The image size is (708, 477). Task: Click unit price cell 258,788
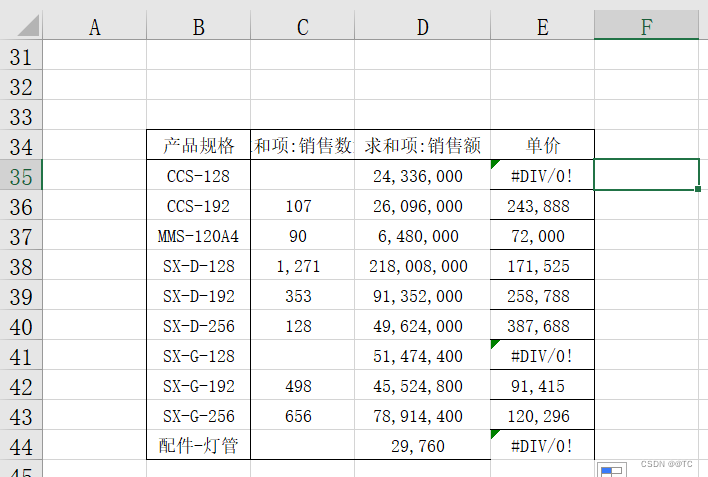543,296
